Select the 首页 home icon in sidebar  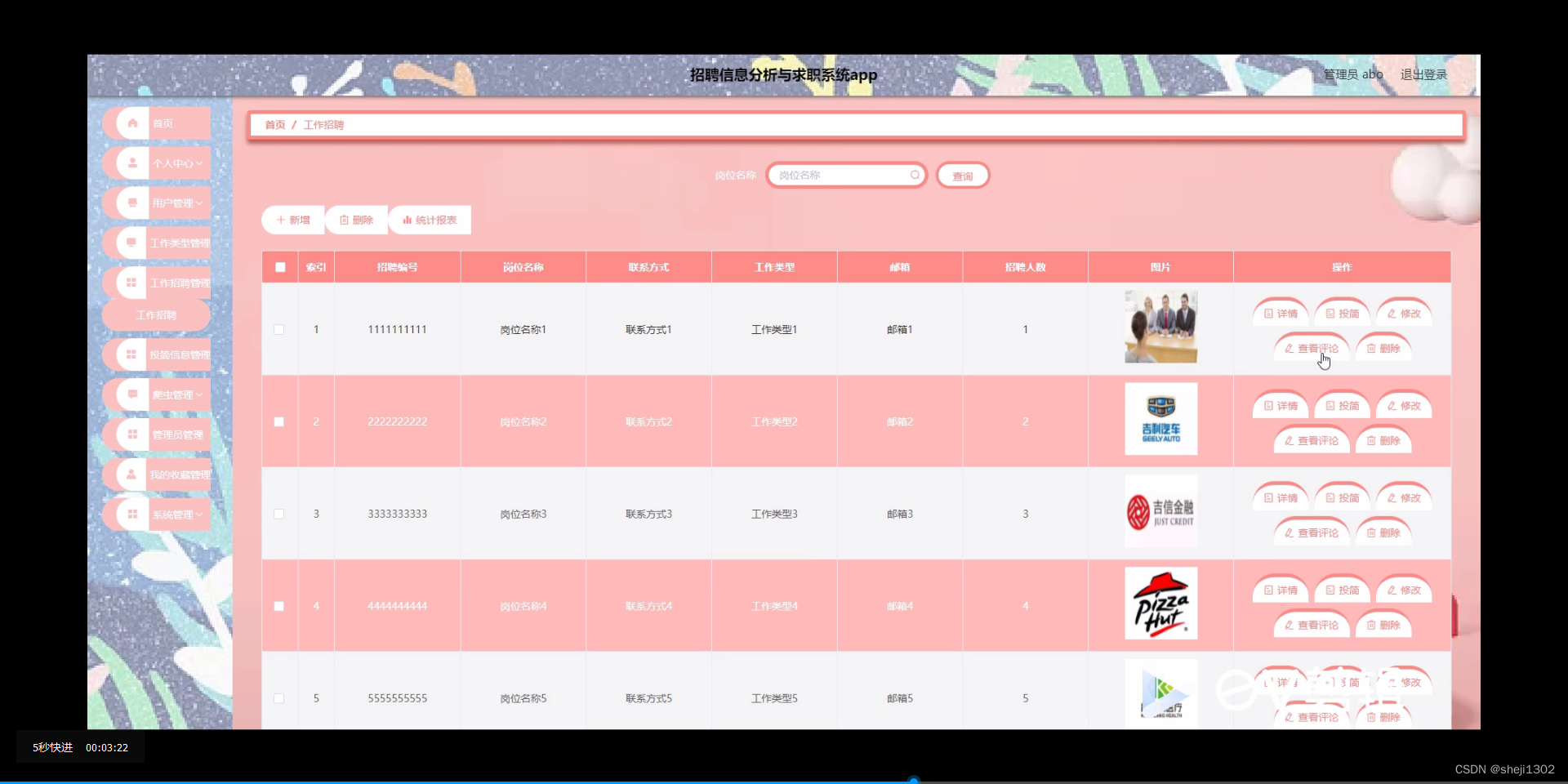(x=132, y=122)
